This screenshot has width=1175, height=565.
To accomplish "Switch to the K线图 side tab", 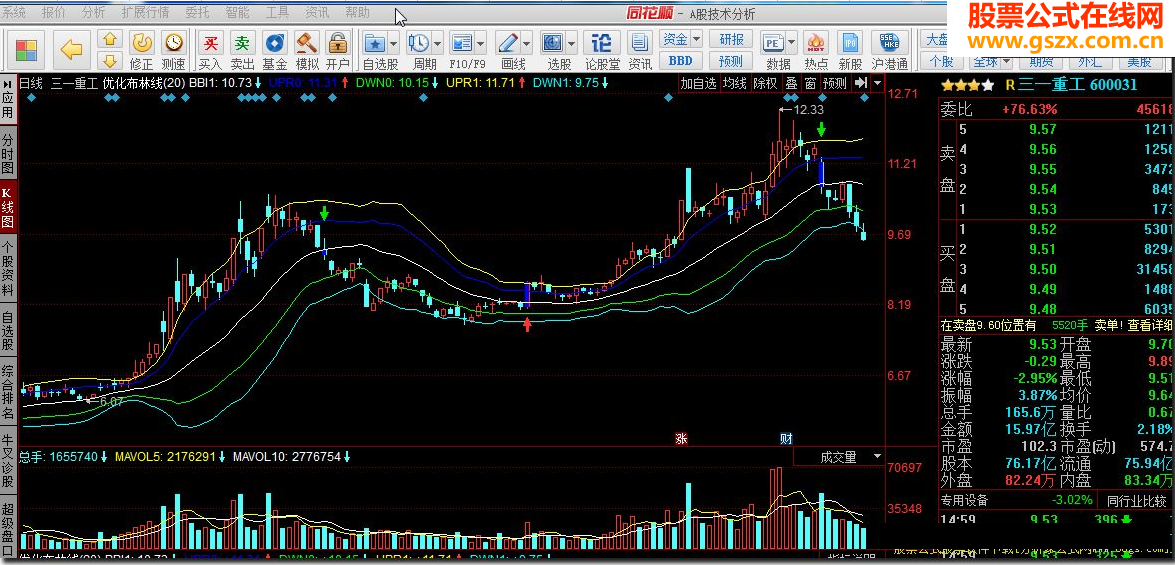I will pyautogui.click(x=7, y=208).
